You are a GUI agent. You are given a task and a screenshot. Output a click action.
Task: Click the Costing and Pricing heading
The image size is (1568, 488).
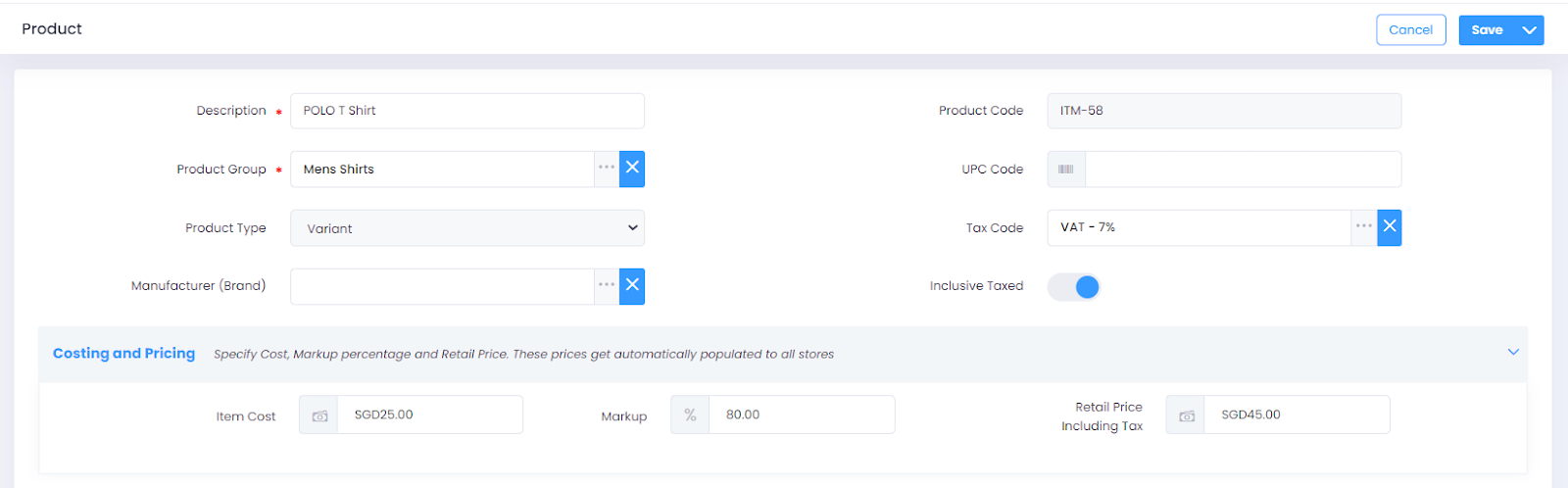(x=123, y=354)
